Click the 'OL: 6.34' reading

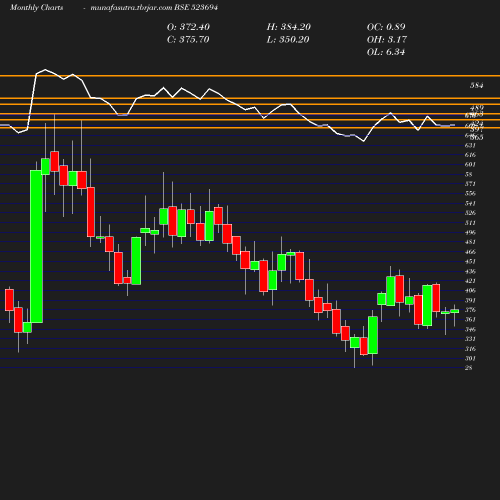[386, 52]
